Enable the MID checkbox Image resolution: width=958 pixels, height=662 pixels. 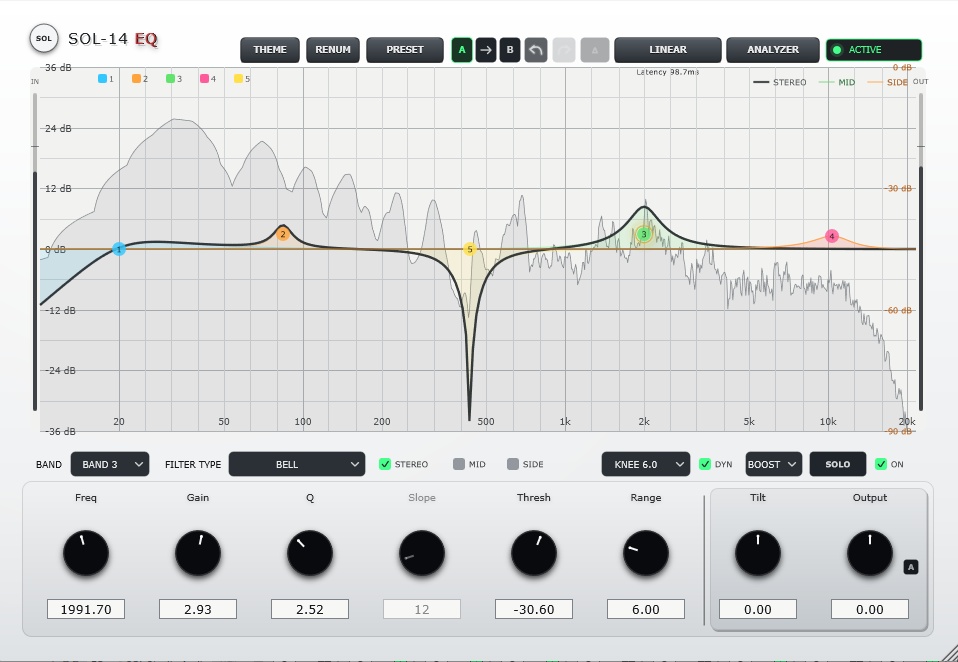tap(459, 464)
